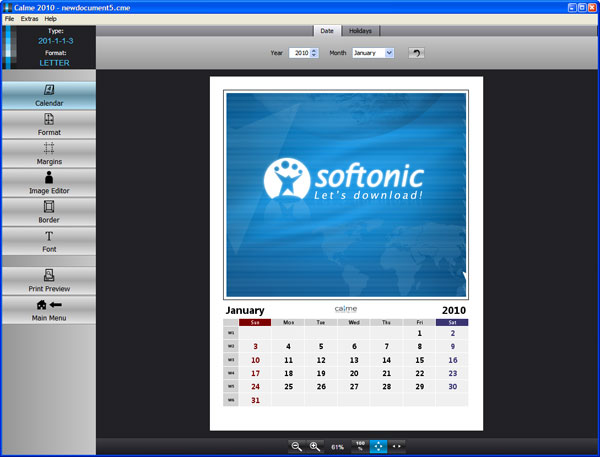600x457 pixels.
Task: Switch to the Holidays tab
Action: coord(361,31)
